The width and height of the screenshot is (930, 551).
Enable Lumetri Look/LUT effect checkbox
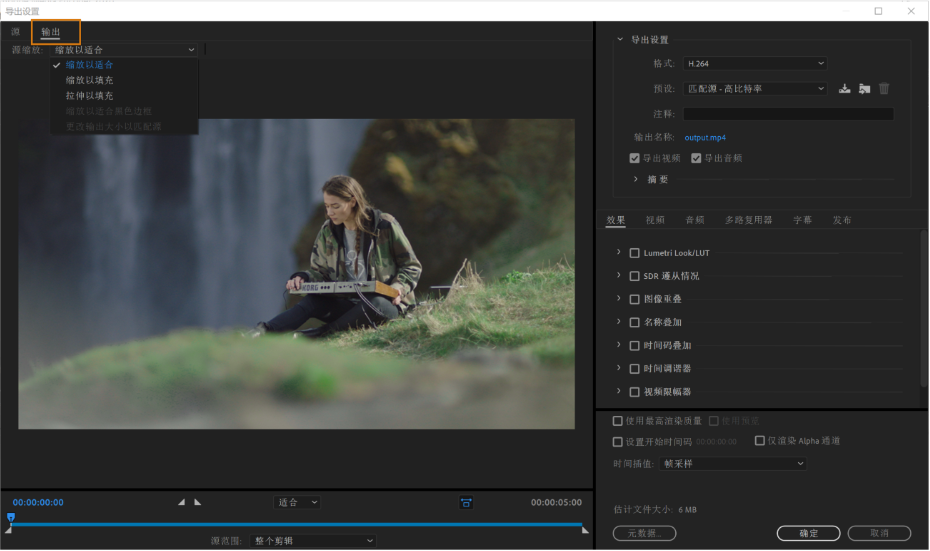(635, 253)
